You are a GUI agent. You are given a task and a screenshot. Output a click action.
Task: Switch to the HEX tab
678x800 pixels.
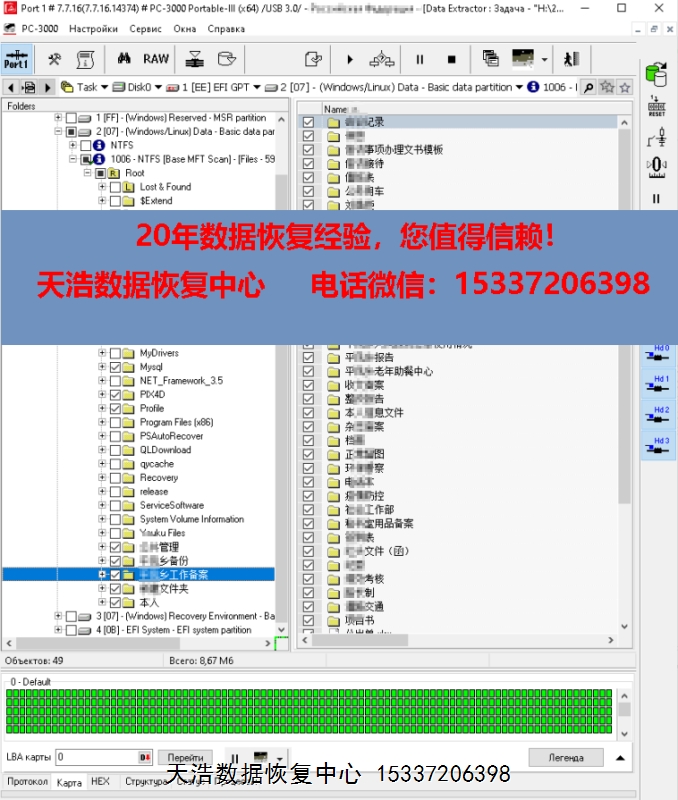click(x=100, y=782)
